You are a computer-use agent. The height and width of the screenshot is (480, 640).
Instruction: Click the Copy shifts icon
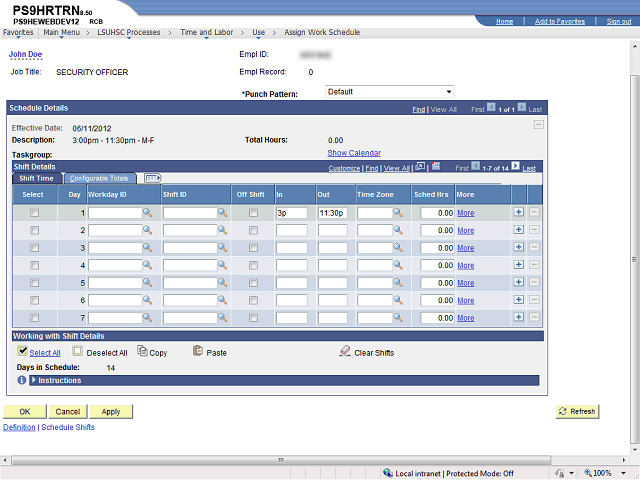click(x=142, y=352)
